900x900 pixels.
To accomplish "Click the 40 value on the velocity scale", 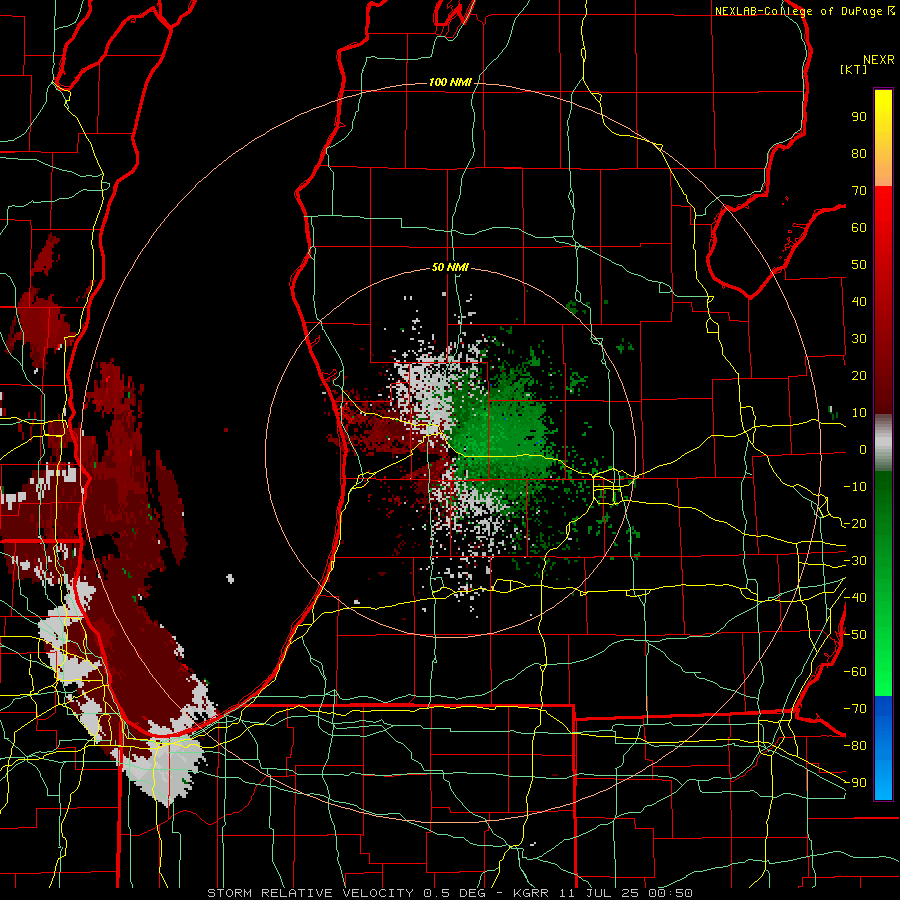I will (859, 302).
